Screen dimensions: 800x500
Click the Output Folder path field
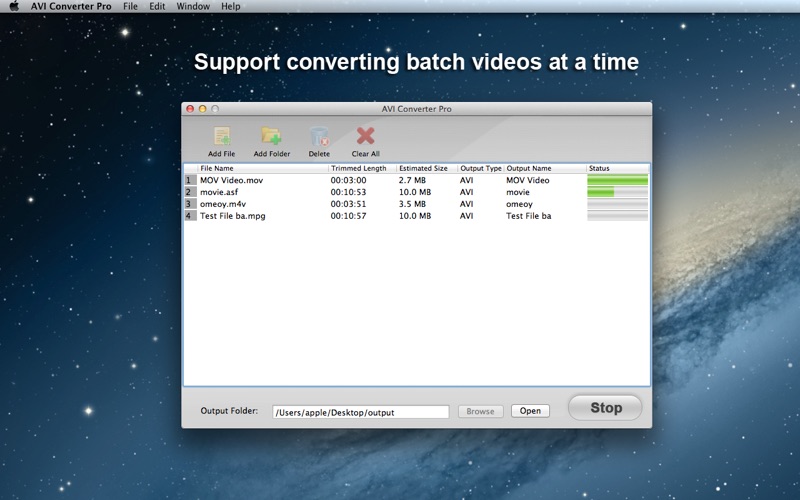coord(361,412)
